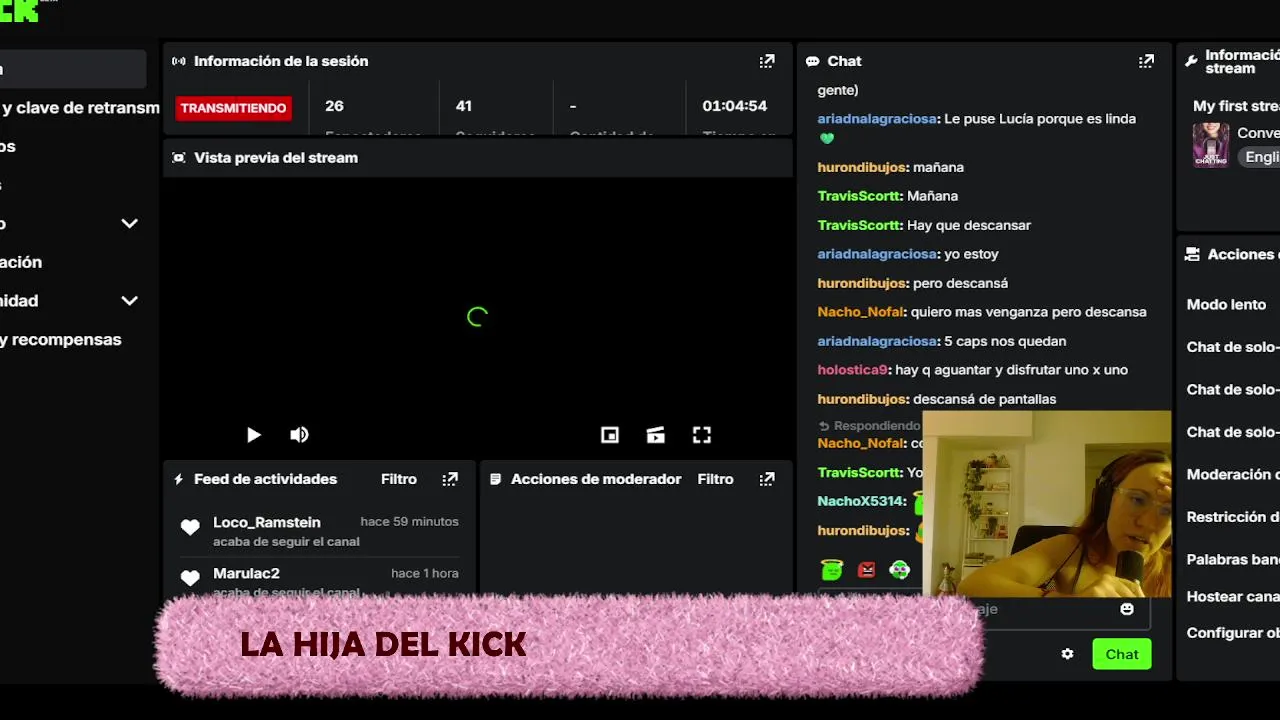Send message with green Chat button

[x=1122, y=654]
